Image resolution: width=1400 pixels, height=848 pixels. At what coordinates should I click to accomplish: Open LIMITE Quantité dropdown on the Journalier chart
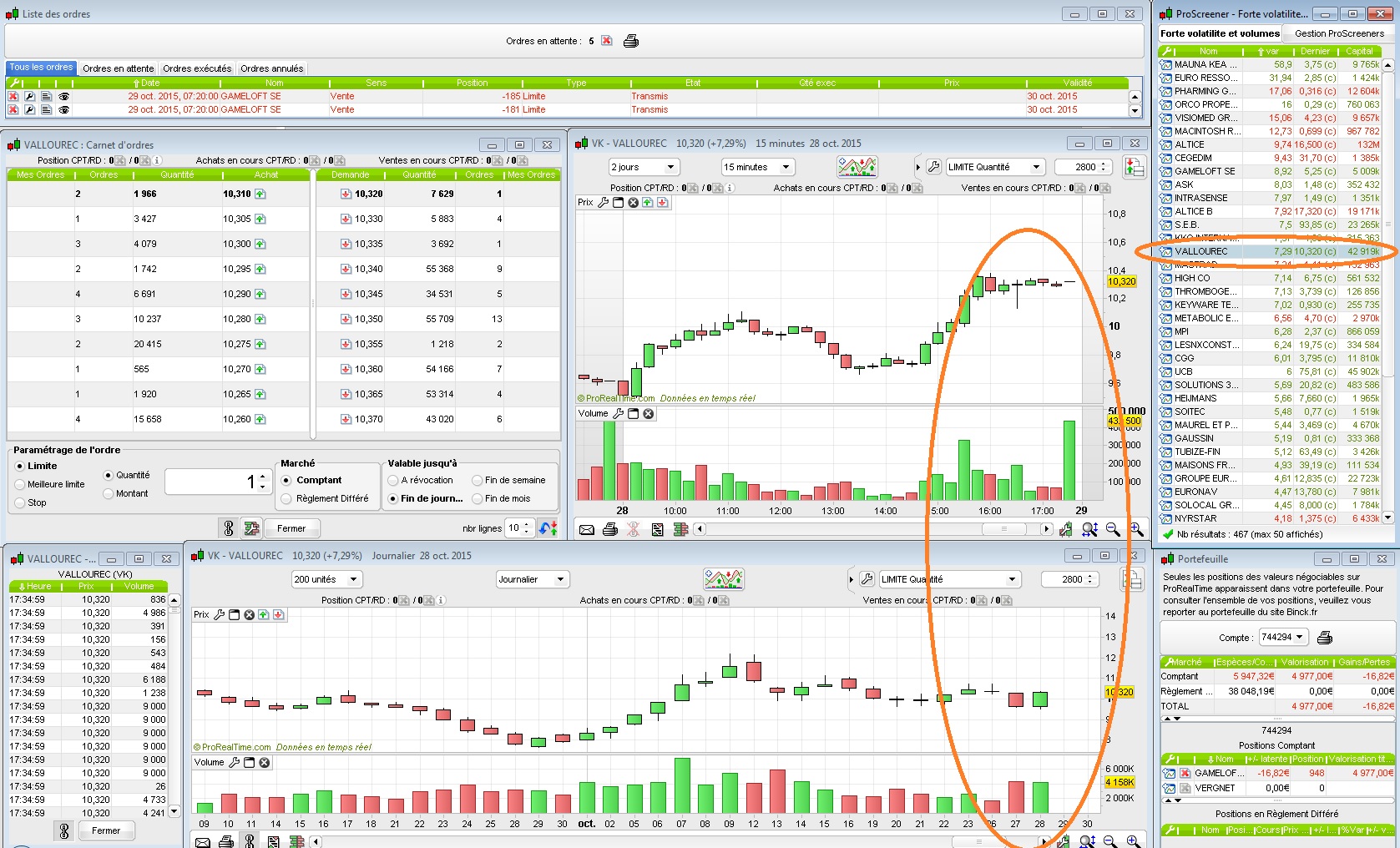click(949, 579)
